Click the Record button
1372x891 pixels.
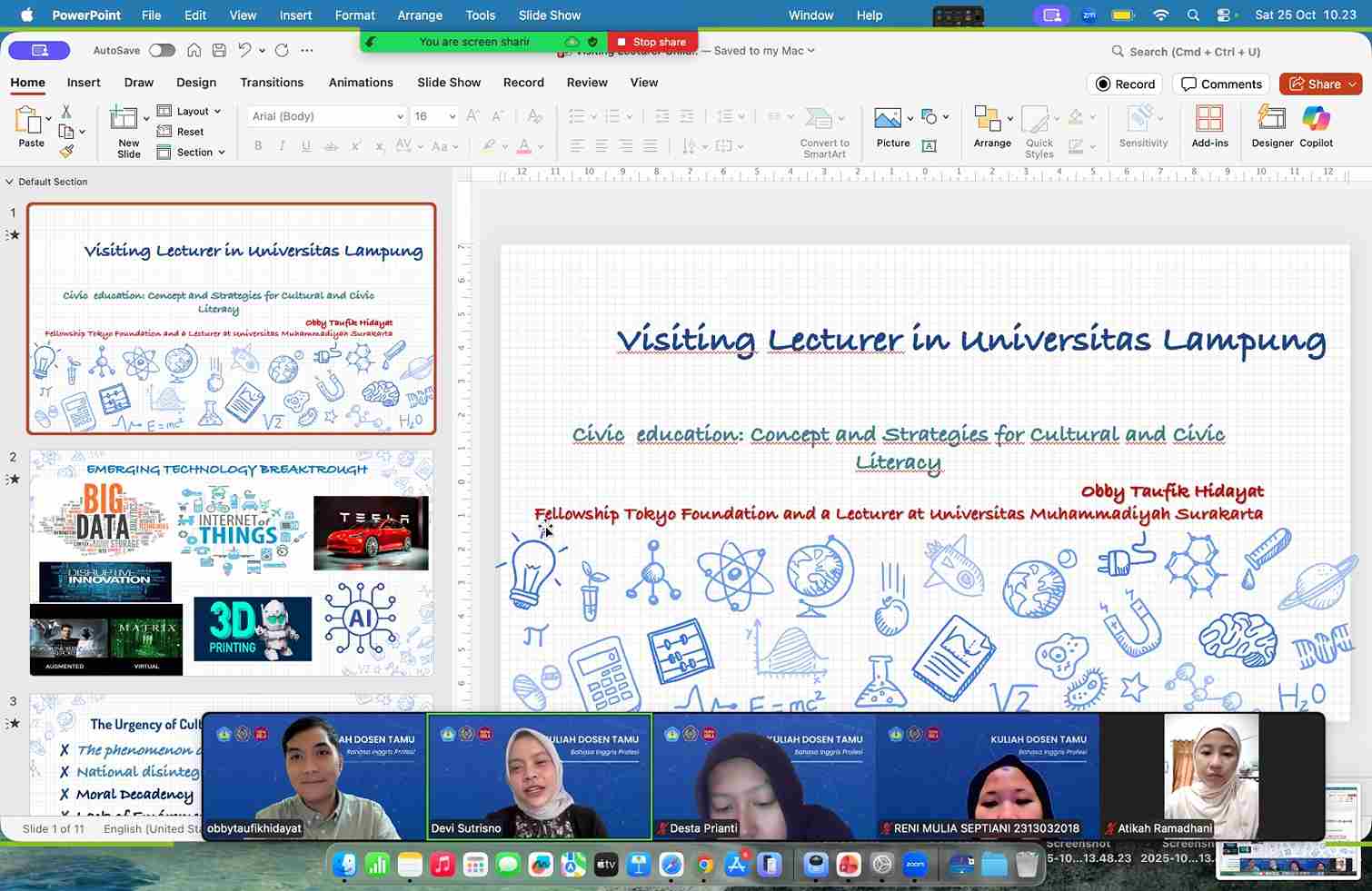(1125, 84)
